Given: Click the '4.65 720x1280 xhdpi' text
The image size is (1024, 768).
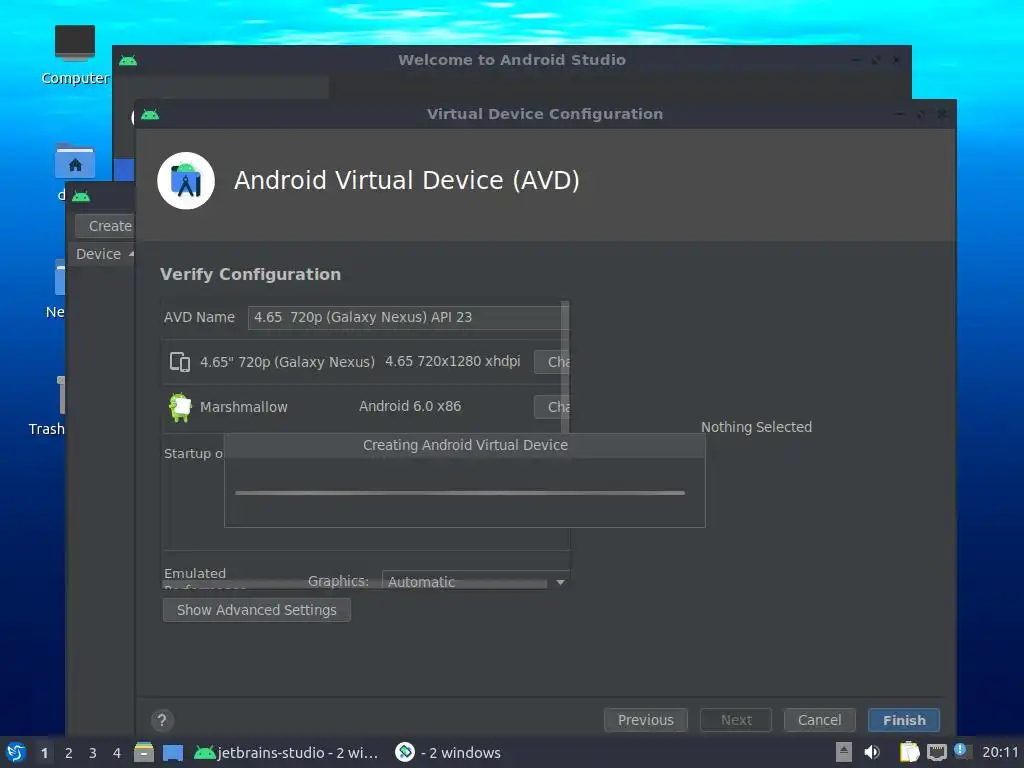Looking at the screenshot, I should pos(453,361).
